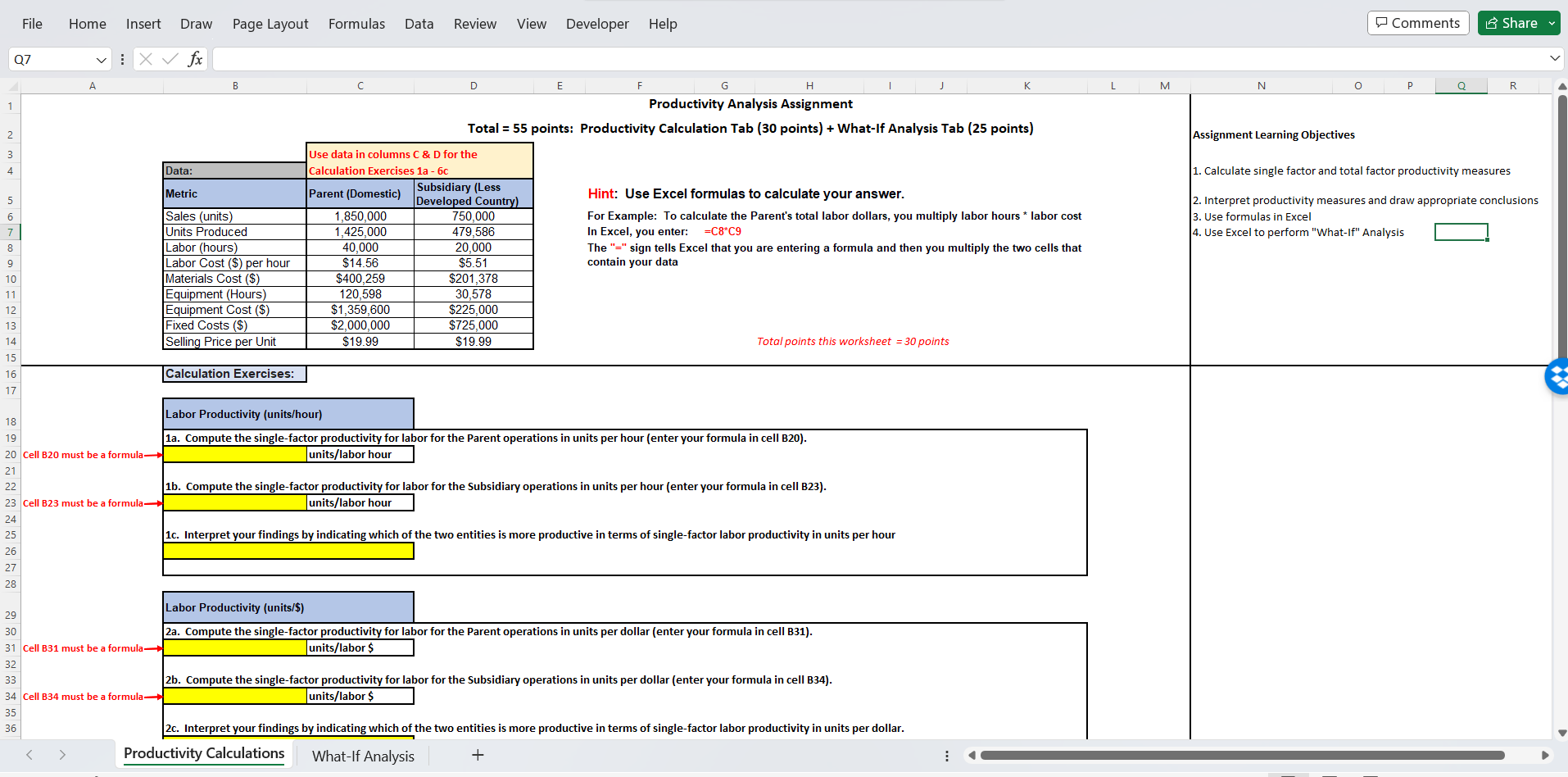Screen dimensions: 1568x777
Task: Click the Insert Function (fx) icon
Action: click(x=195, y=58)
